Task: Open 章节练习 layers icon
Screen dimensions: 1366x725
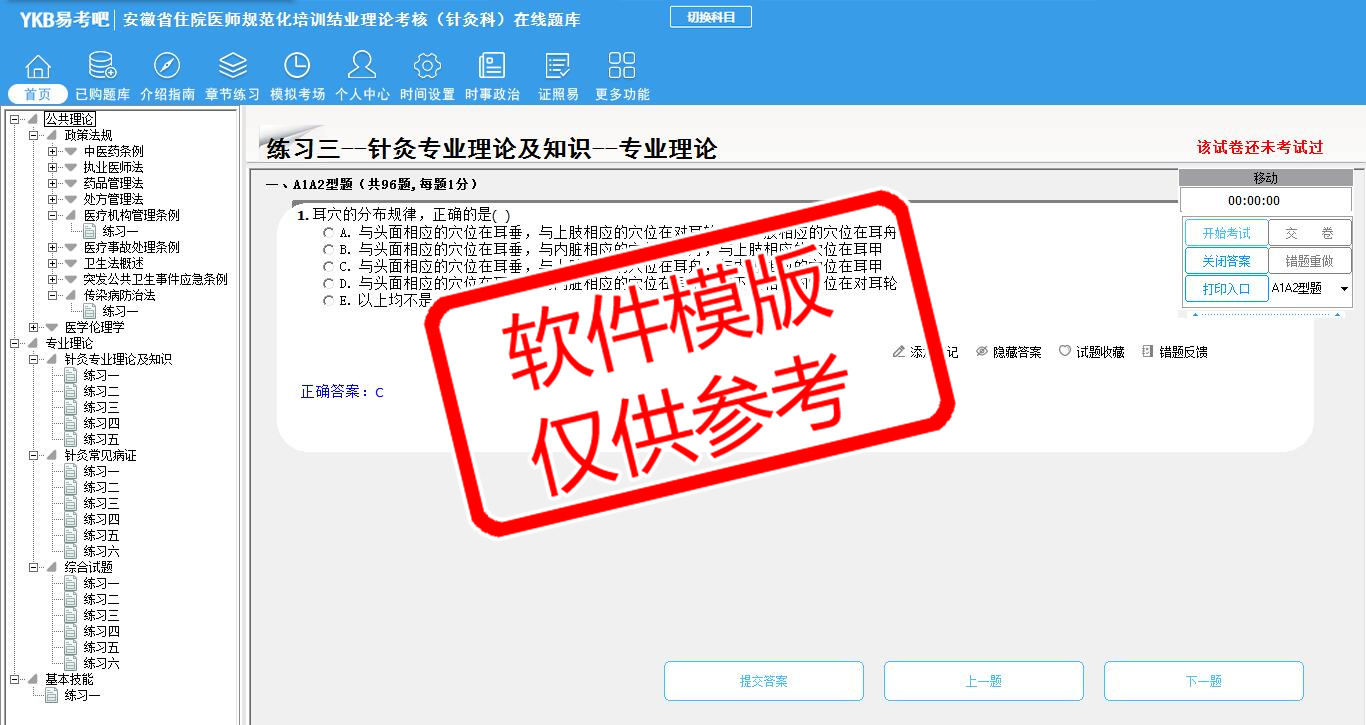Action: tap(232, 66)
